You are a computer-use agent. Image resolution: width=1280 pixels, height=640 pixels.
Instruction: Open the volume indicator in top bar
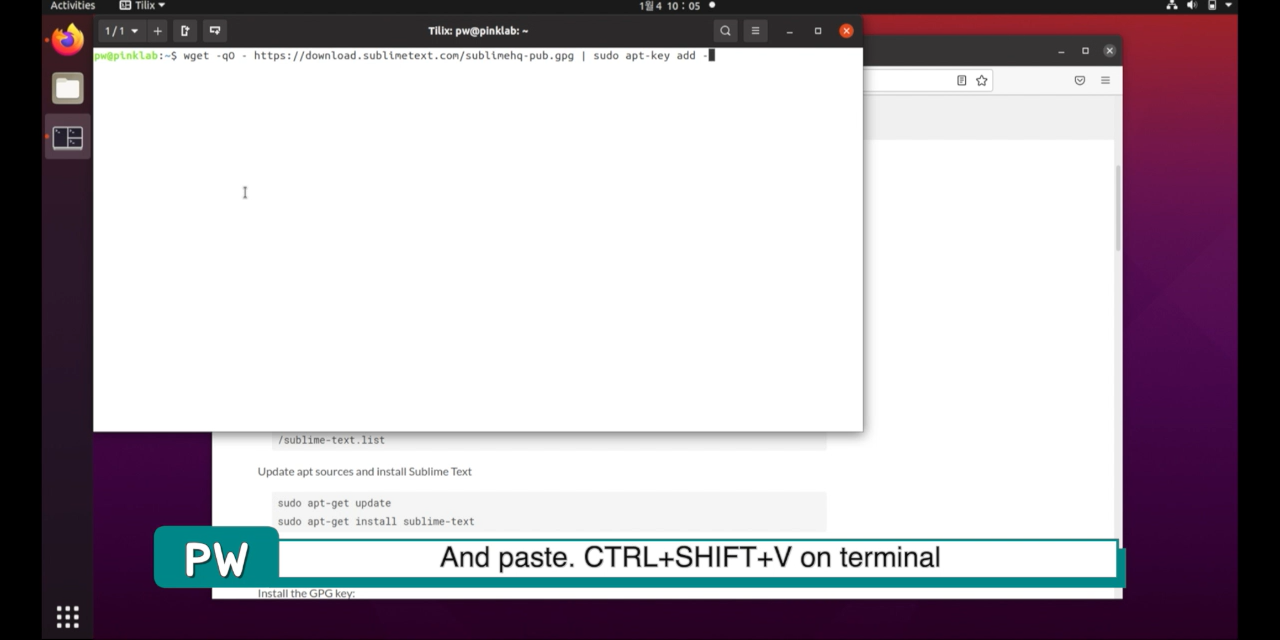coord(1192,6)
